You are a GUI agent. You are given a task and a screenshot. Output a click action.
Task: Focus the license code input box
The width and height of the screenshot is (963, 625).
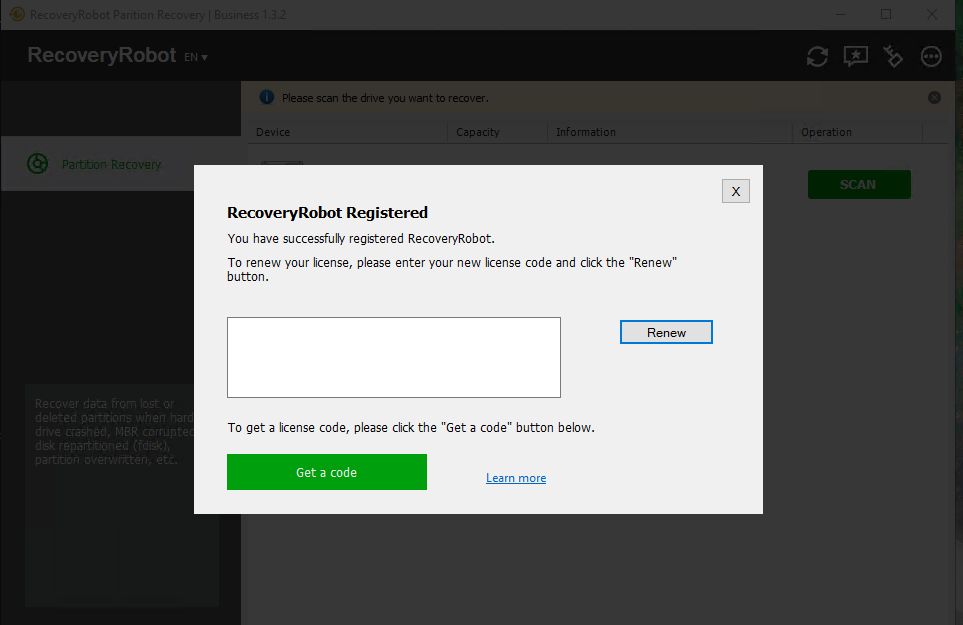tap(394, 357)
